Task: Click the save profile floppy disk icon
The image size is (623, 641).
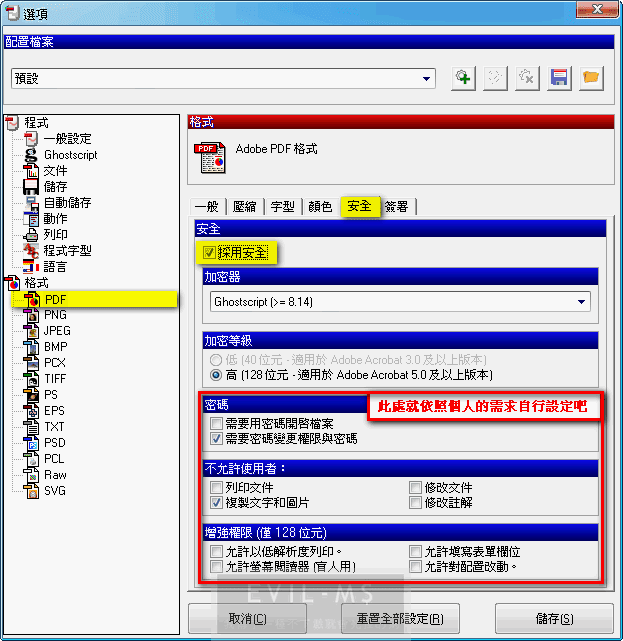Action: [559, 78]
